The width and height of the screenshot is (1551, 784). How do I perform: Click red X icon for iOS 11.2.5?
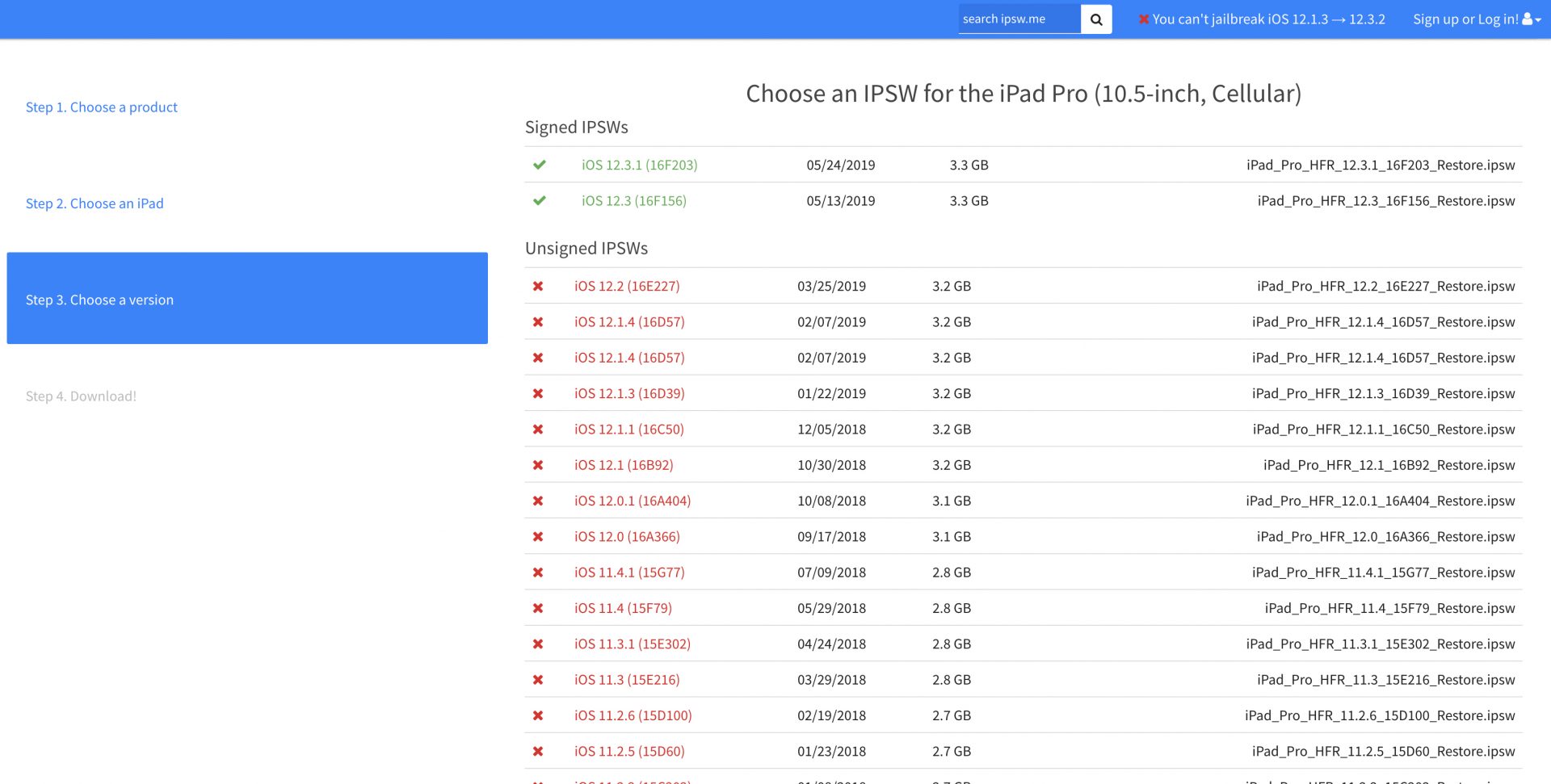click(538, 751)
